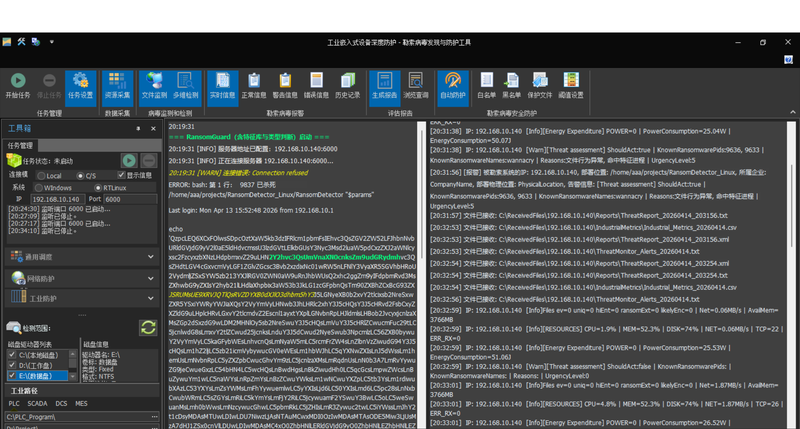The width and height of the screenshot is (800, 429).
Task: Click the green play button beside 任务状态
Action: coord(129,161)
